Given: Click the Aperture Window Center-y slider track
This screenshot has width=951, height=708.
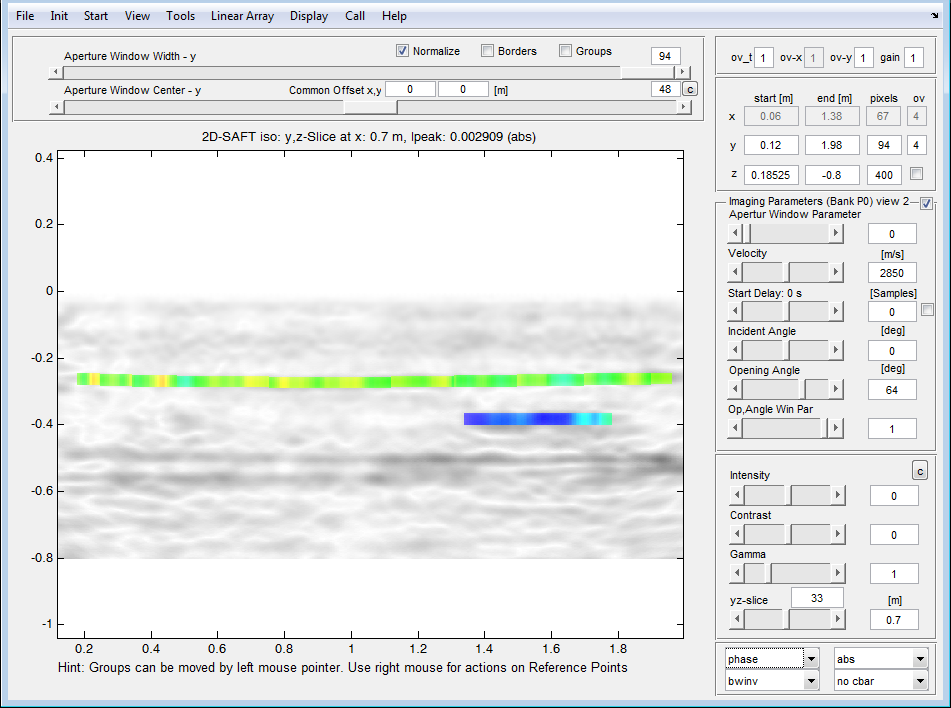Looking at the screenshot, I should pyautogui.click(x=370, y=107).
